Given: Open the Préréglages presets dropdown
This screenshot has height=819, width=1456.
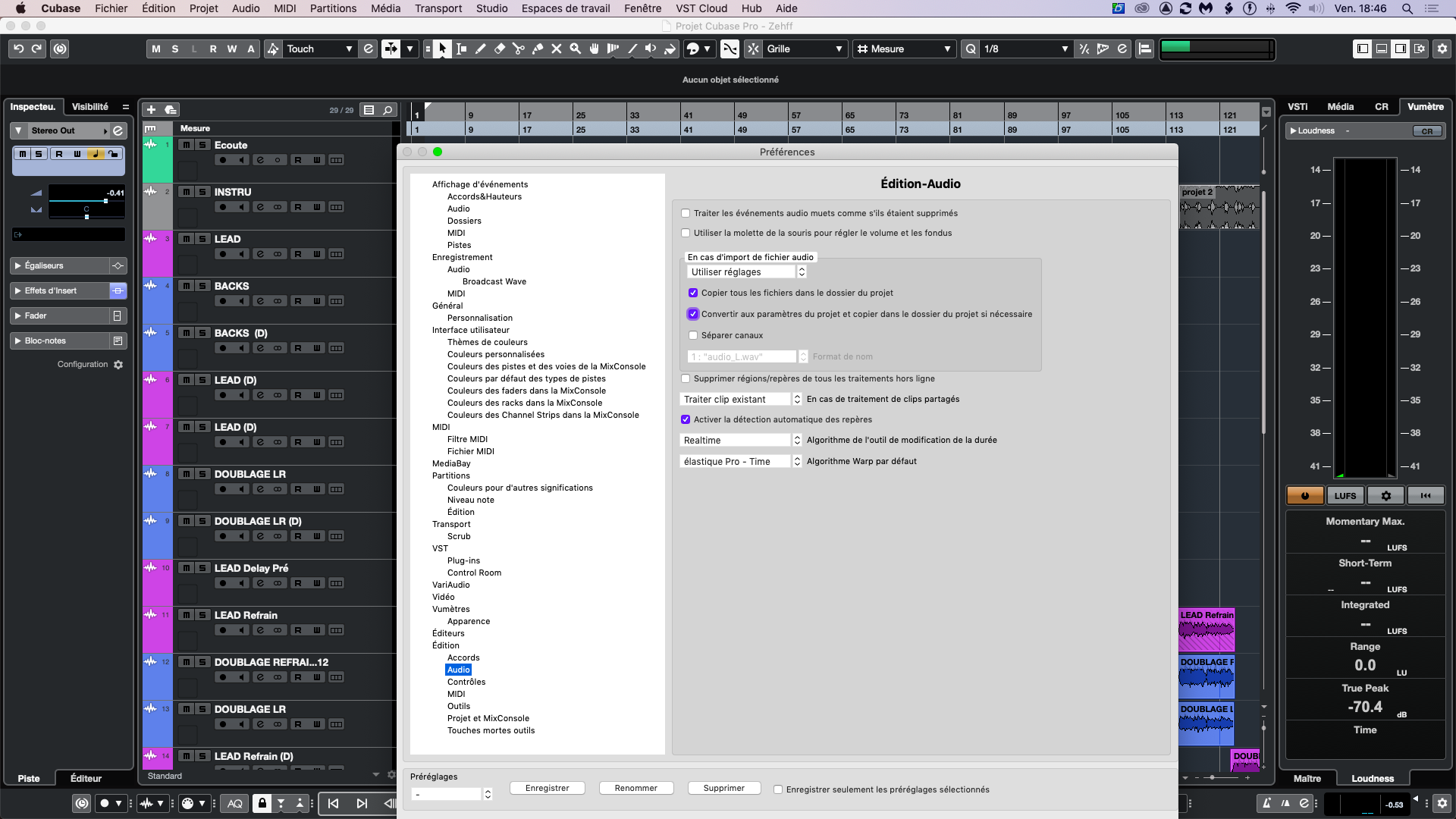Looking at the screenshot, I should 452,794.
